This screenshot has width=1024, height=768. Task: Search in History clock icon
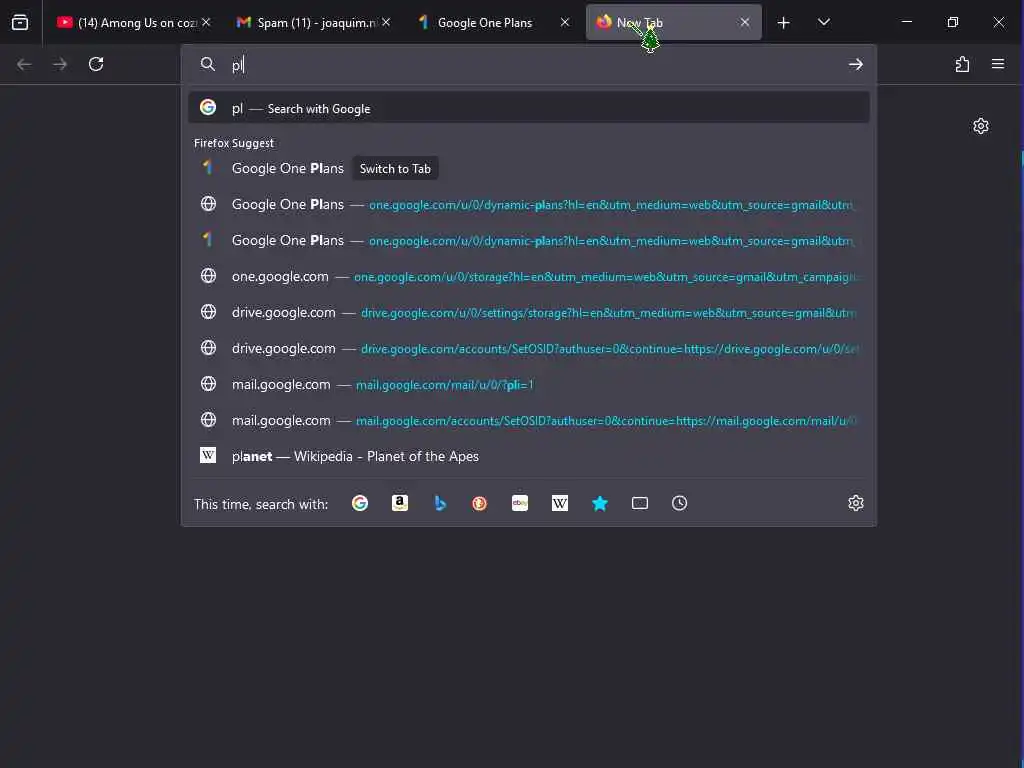pyautogui.click(x=679, y=503)
